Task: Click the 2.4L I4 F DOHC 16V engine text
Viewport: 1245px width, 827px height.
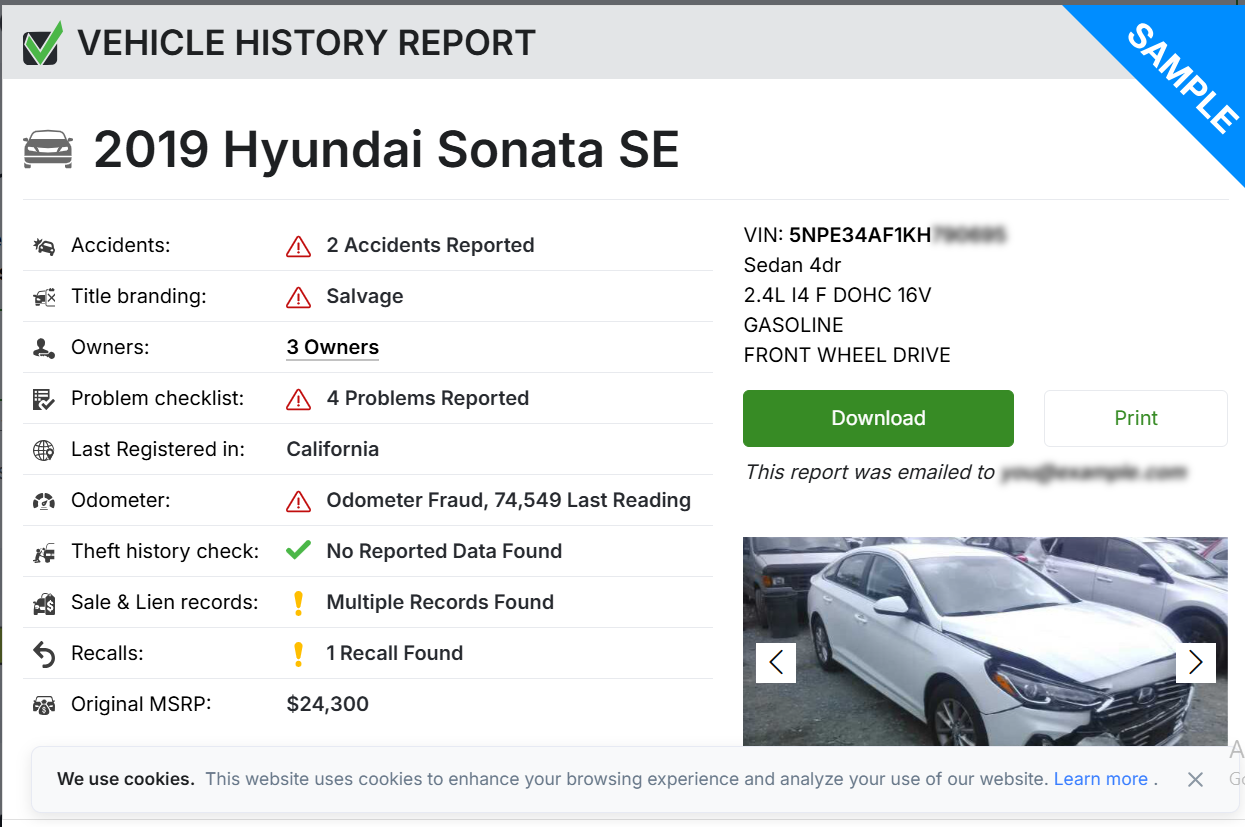Action: point(838,296)
